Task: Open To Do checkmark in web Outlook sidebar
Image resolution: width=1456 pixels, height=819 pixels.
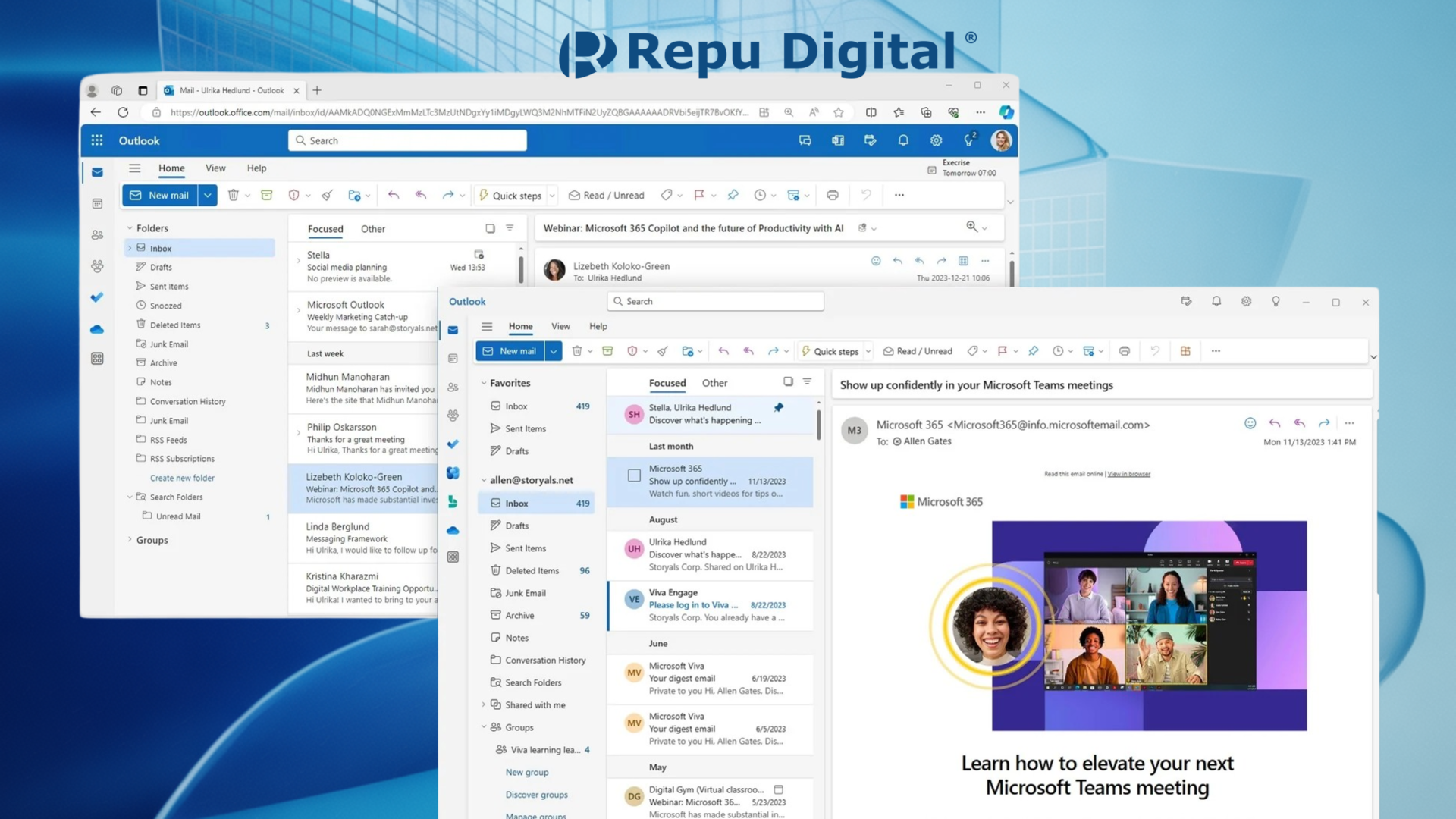Action: pyautogui.click(x=97, y=297)
